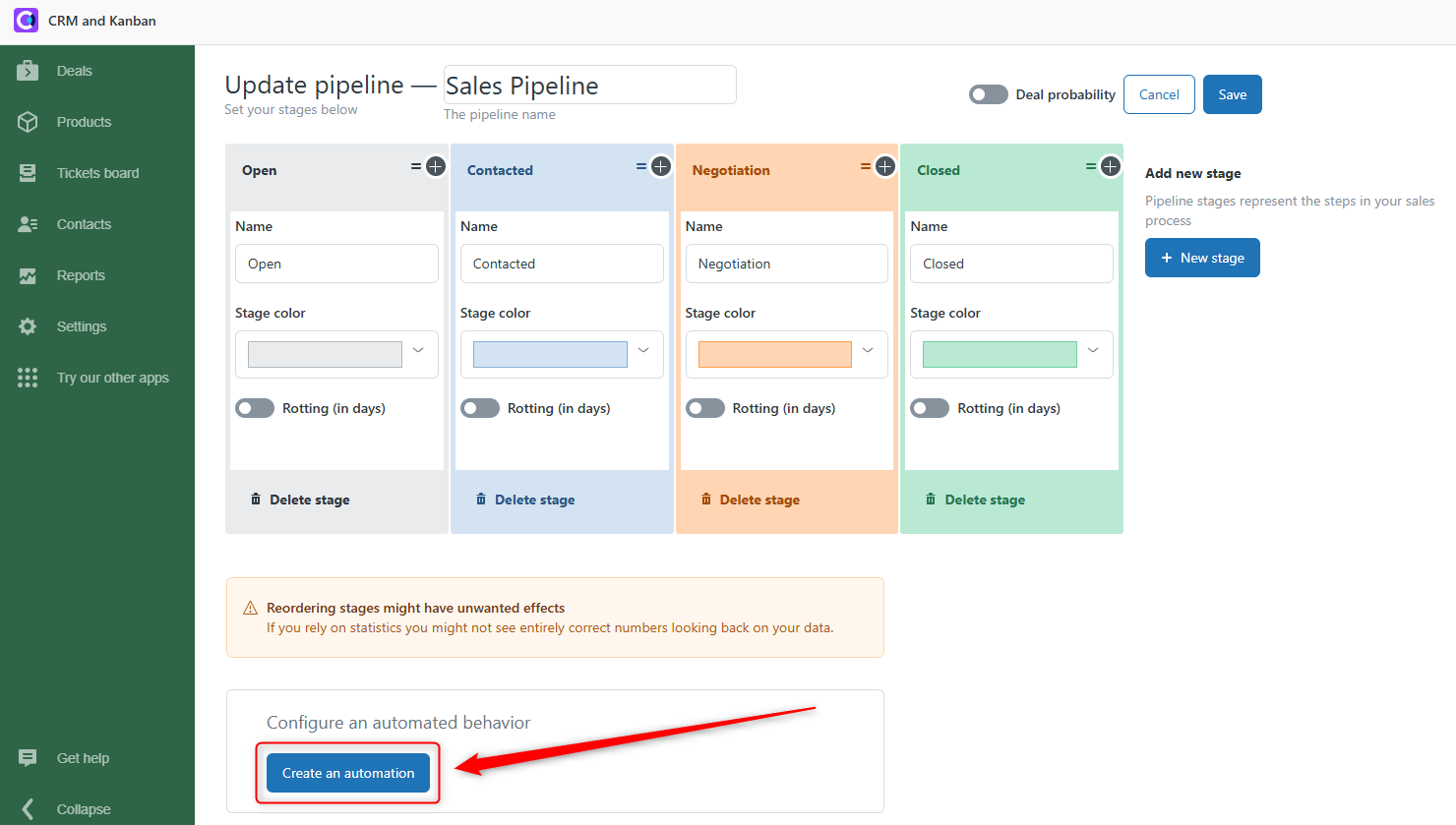Image resolution: width=1456 pixels, height=825 pixels.
Task: Click the CRM and Kanban app logo
Action: coord(26,20)
